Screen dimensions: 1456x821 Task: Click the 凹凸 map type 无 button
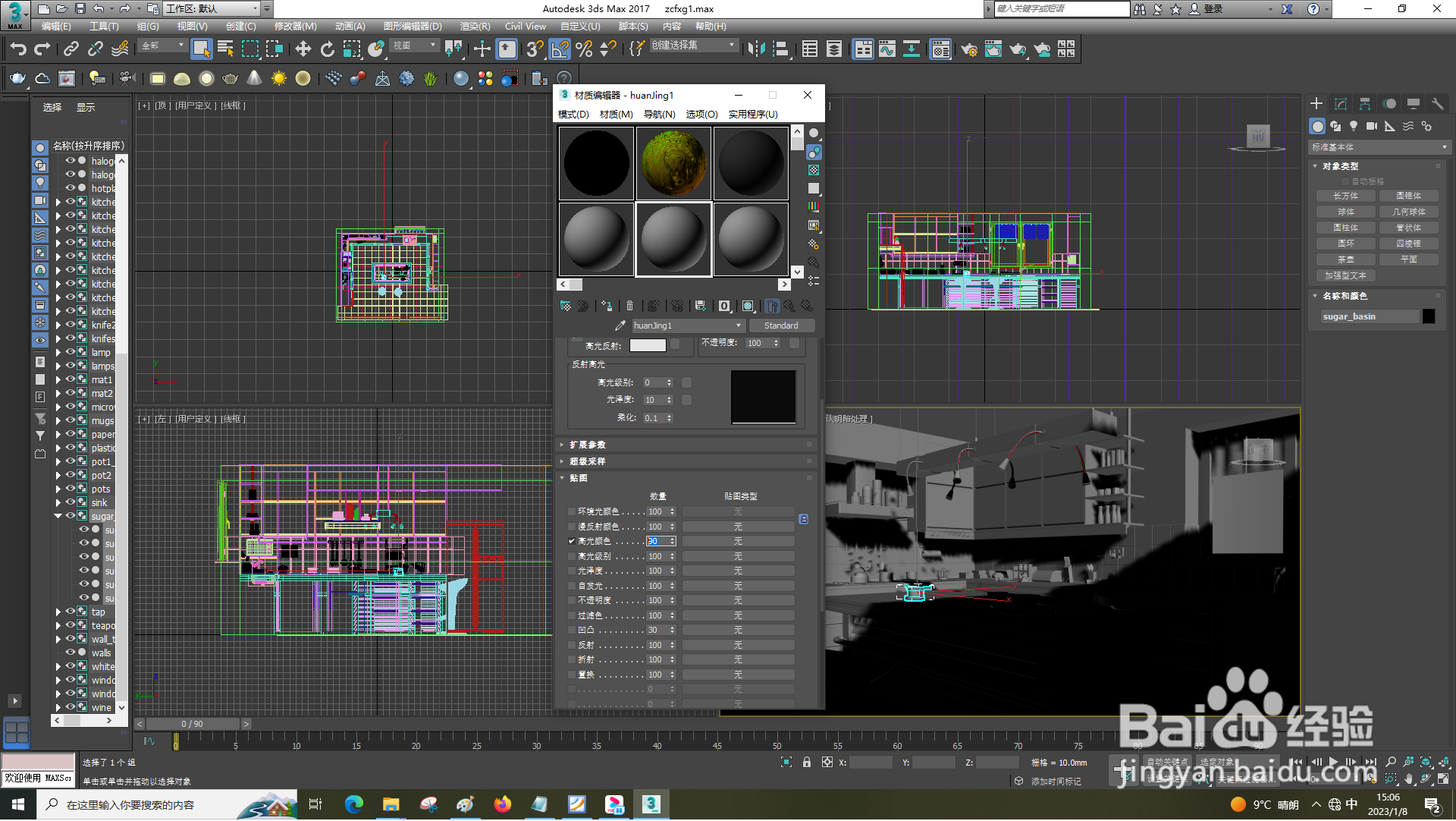pos(738,631)
